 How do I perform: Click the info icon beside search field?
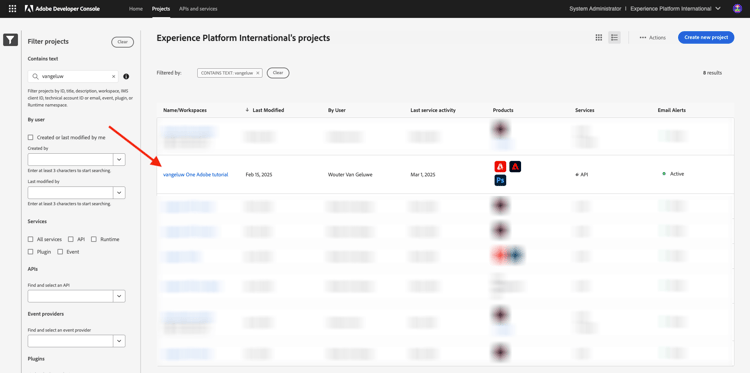pos(126,76)
